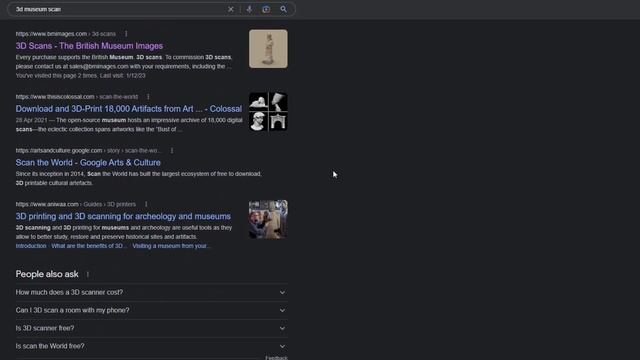Open '3D printing and 3D scanning for archeology'
Screen dimensions: 640x360
tap(123, 216)
